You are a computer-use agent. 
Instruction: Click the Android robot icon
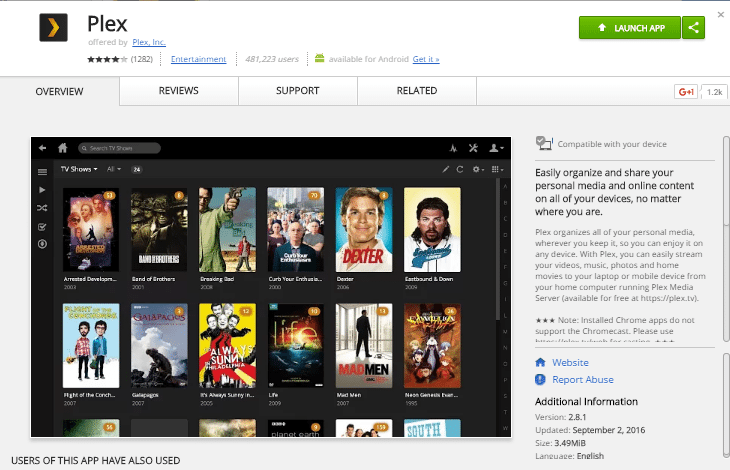(x=319, y=58)
